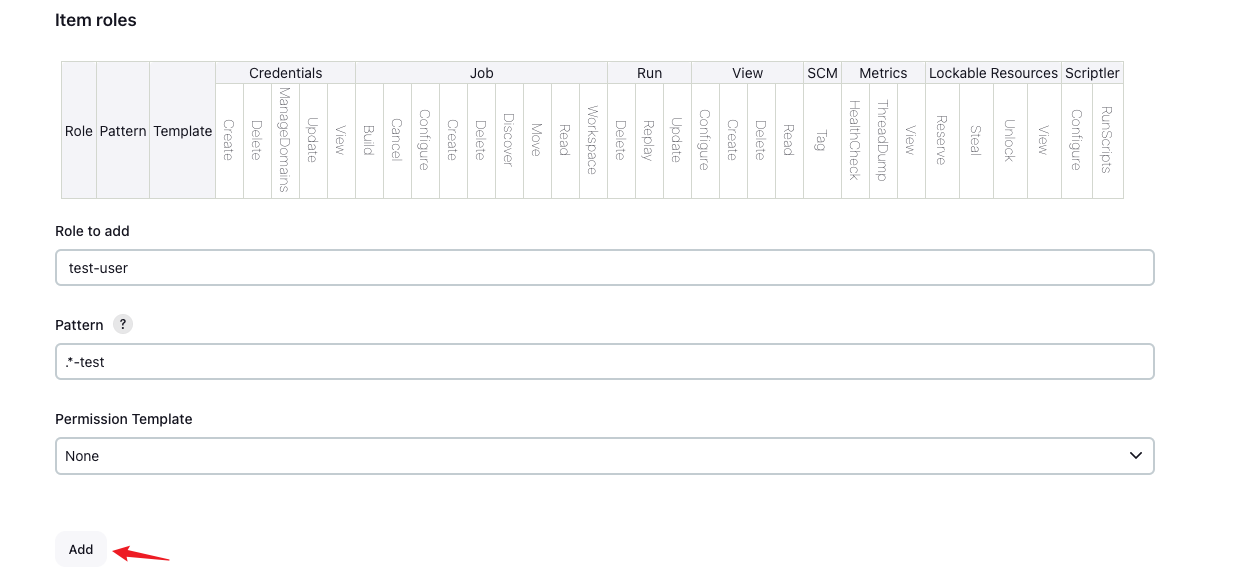Click the Role column header in table
This screenshot has height=576, width=1245.
pos(79,131)
